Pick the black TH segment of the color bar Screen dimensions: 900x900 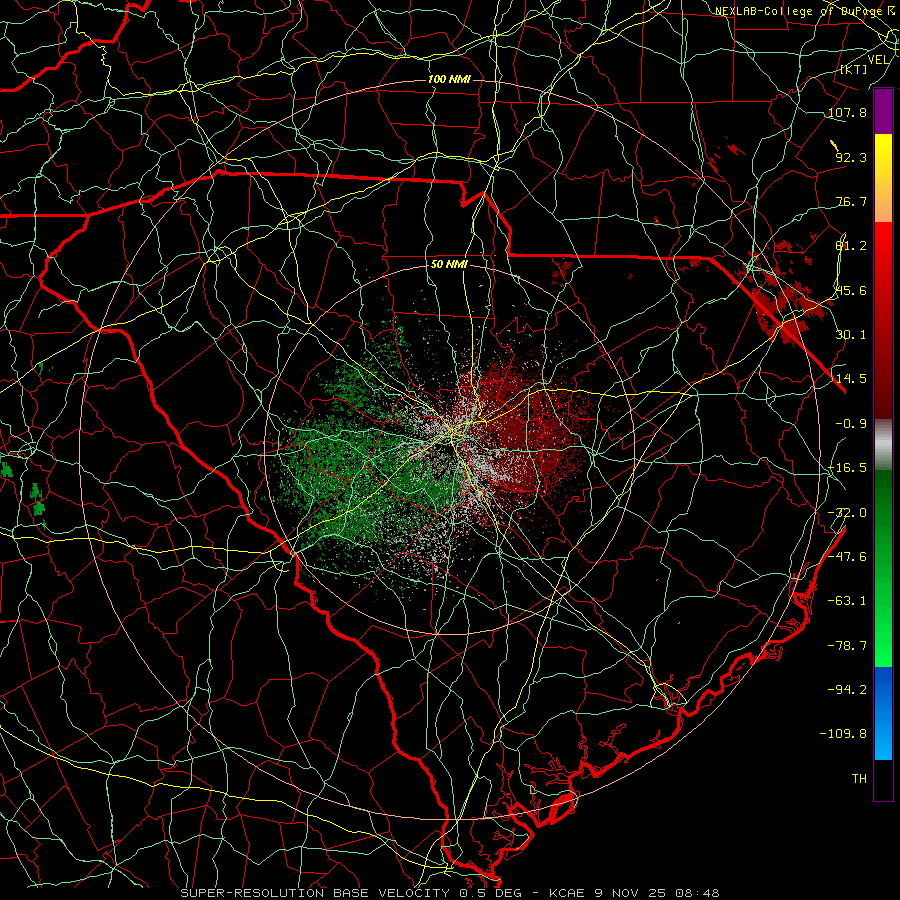point(883,779)
